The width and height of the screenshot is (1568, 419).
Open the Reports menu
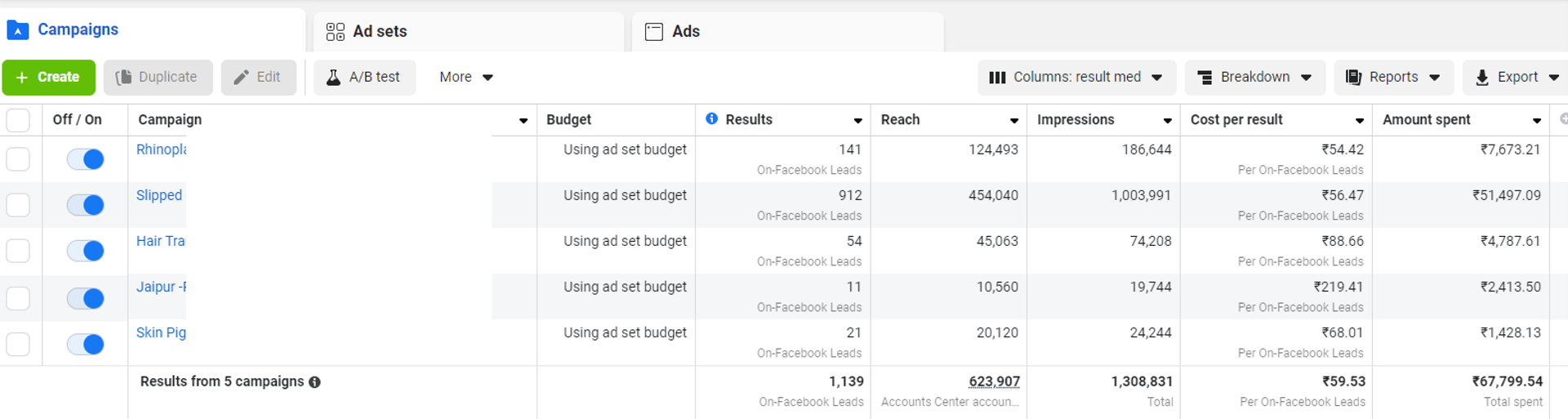tap(1393, 77)
